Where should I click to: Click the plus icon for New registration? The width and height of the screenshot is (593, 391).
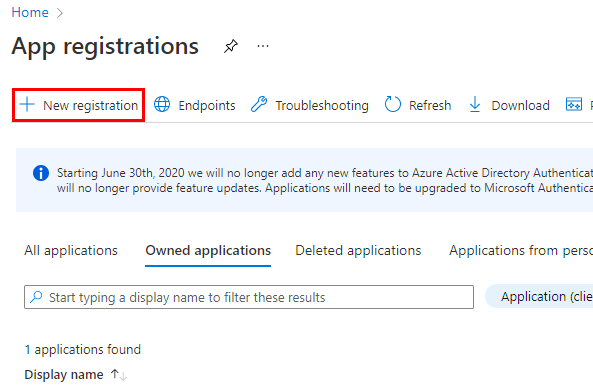pos(27,104)
